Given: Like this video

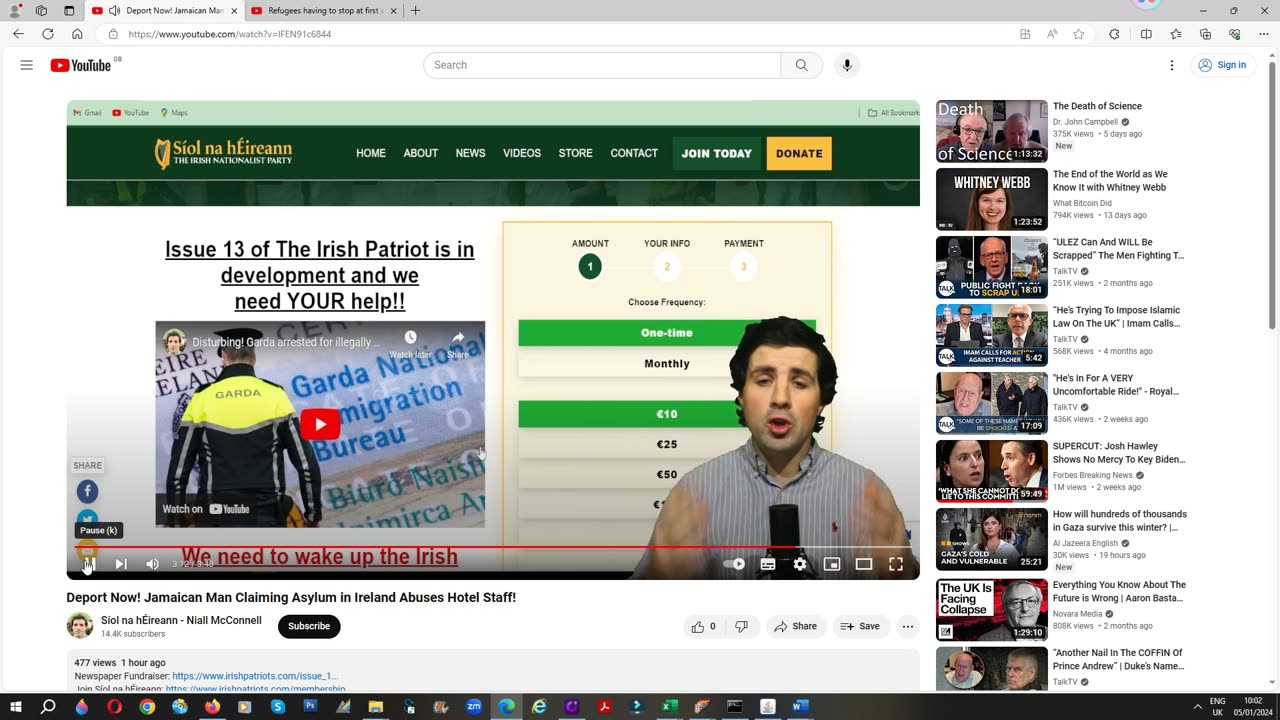Looking at the screenshot, I should 704,626.
